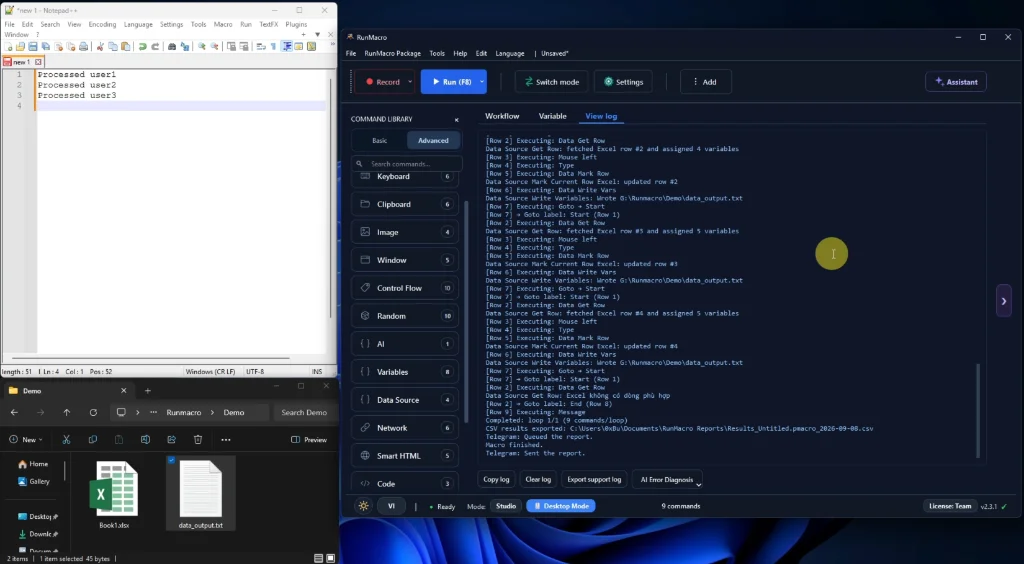
Task: Open the Plugins menu in Notepad++
Action: coord(296,24)
